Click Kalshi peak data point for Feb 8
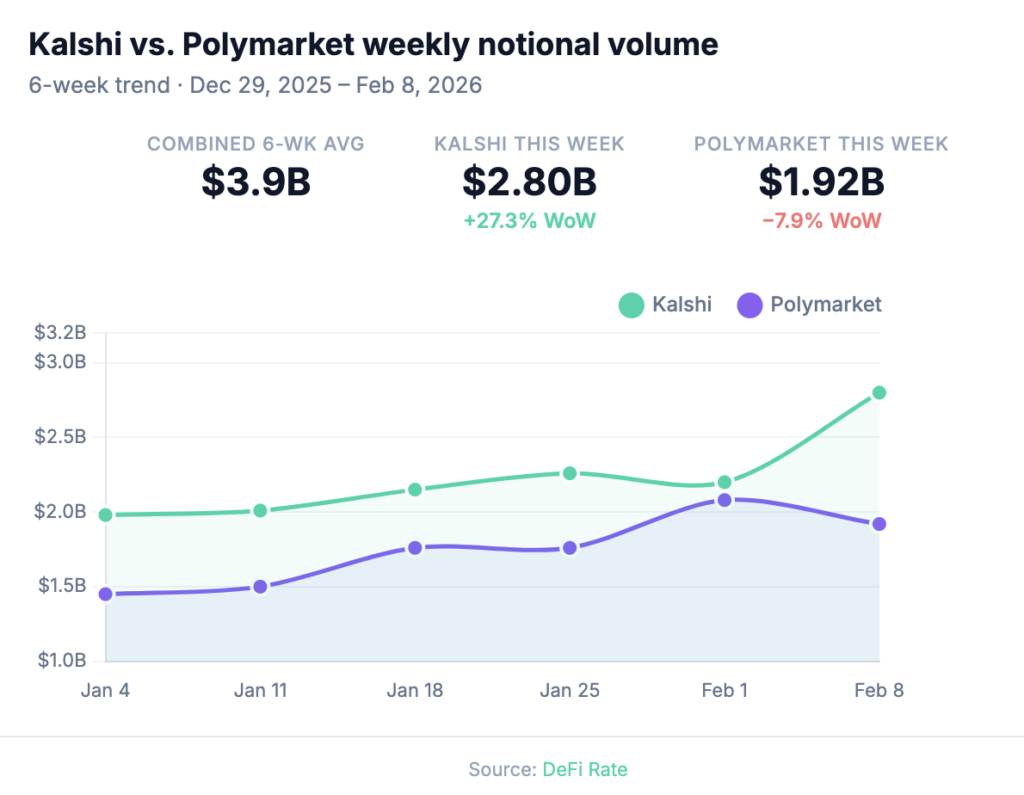This screenshot has height=795, width=1024. (879, 392)
